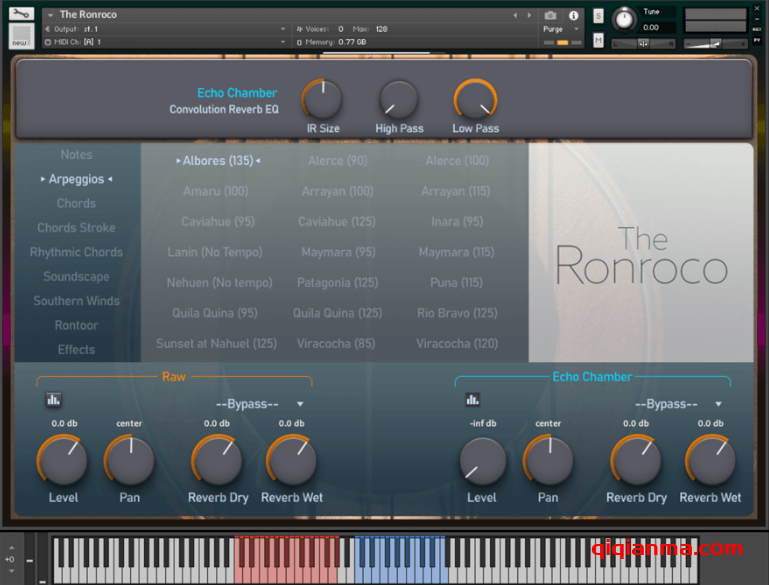769x585 pixels.
Task: Choose the Patagonia (125) preset
Action: click(x=337, y=283)
